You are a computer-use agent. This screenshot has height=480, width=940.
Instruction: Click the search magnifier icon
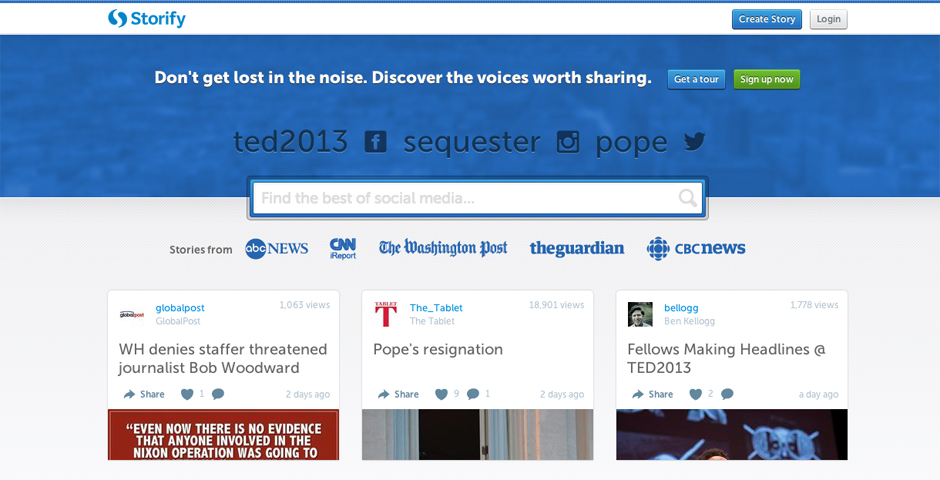point(688,198)
